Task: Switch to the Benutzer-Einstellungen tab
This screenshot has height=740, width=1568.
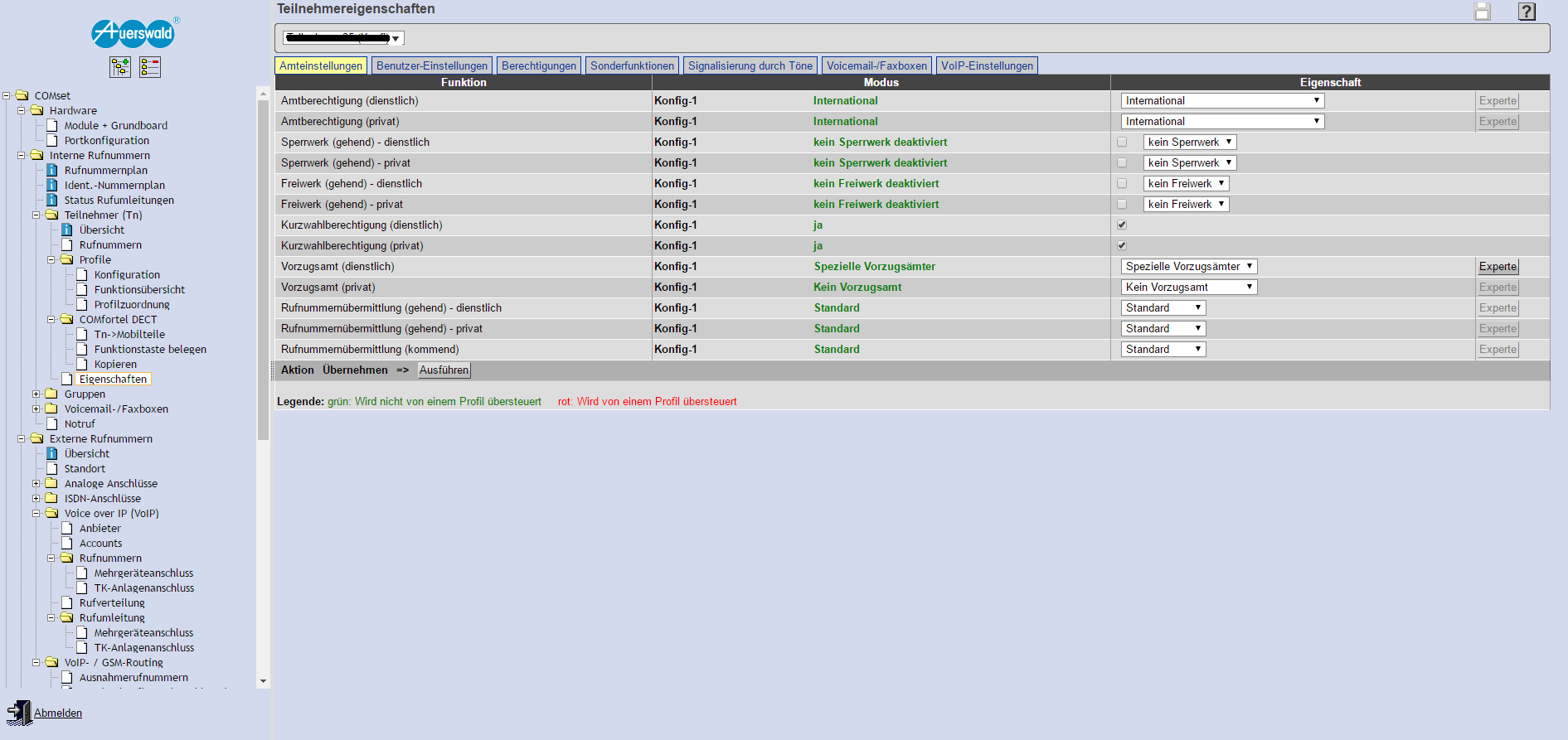Action: 431,66
